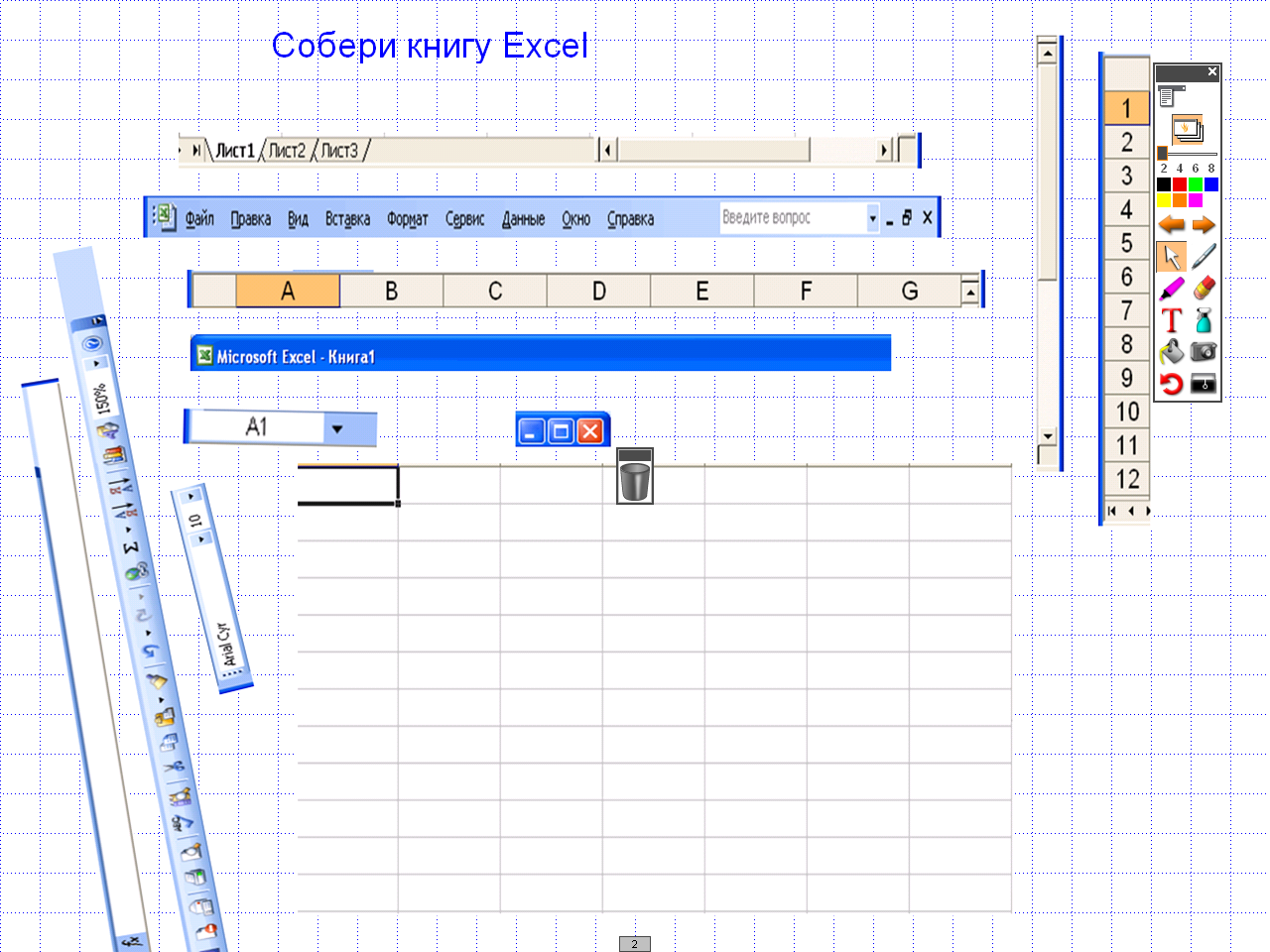Click the Cut scissors icon on toolbar
This screenshot has width=1270, height=952.
pos(174,767)
